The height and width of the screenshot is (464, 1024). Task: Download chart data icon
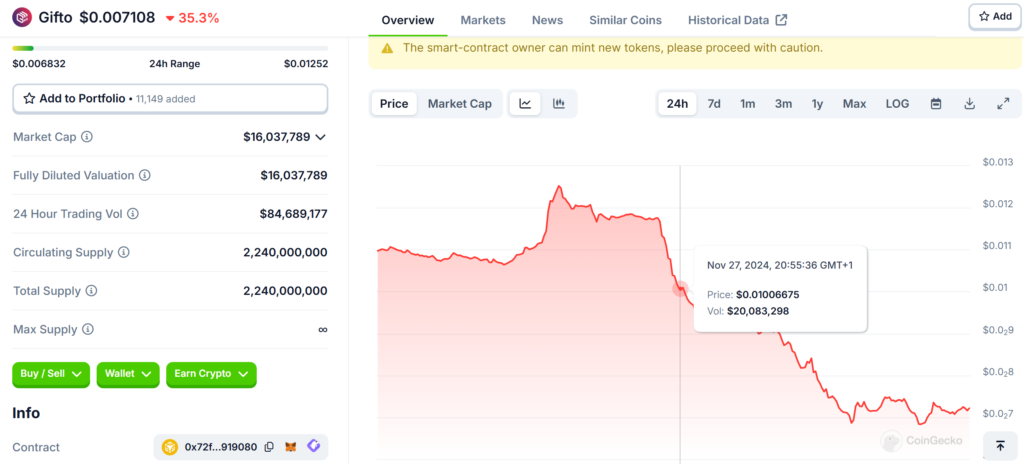pyautogui.click(x=970, y=103)
